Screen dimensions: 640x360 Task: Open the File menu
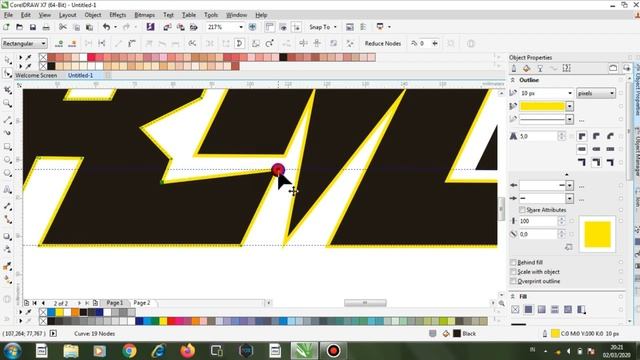point(8,15)
